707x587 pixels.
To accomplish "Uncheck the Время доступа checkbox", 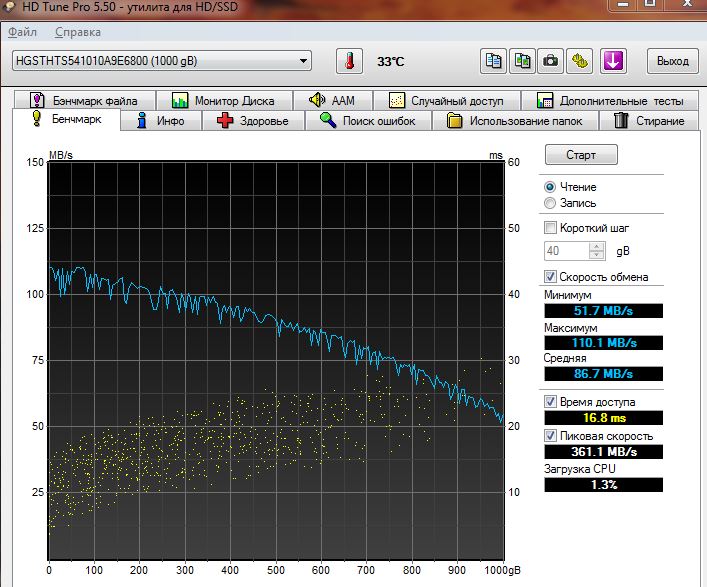I will coord(550,401).
